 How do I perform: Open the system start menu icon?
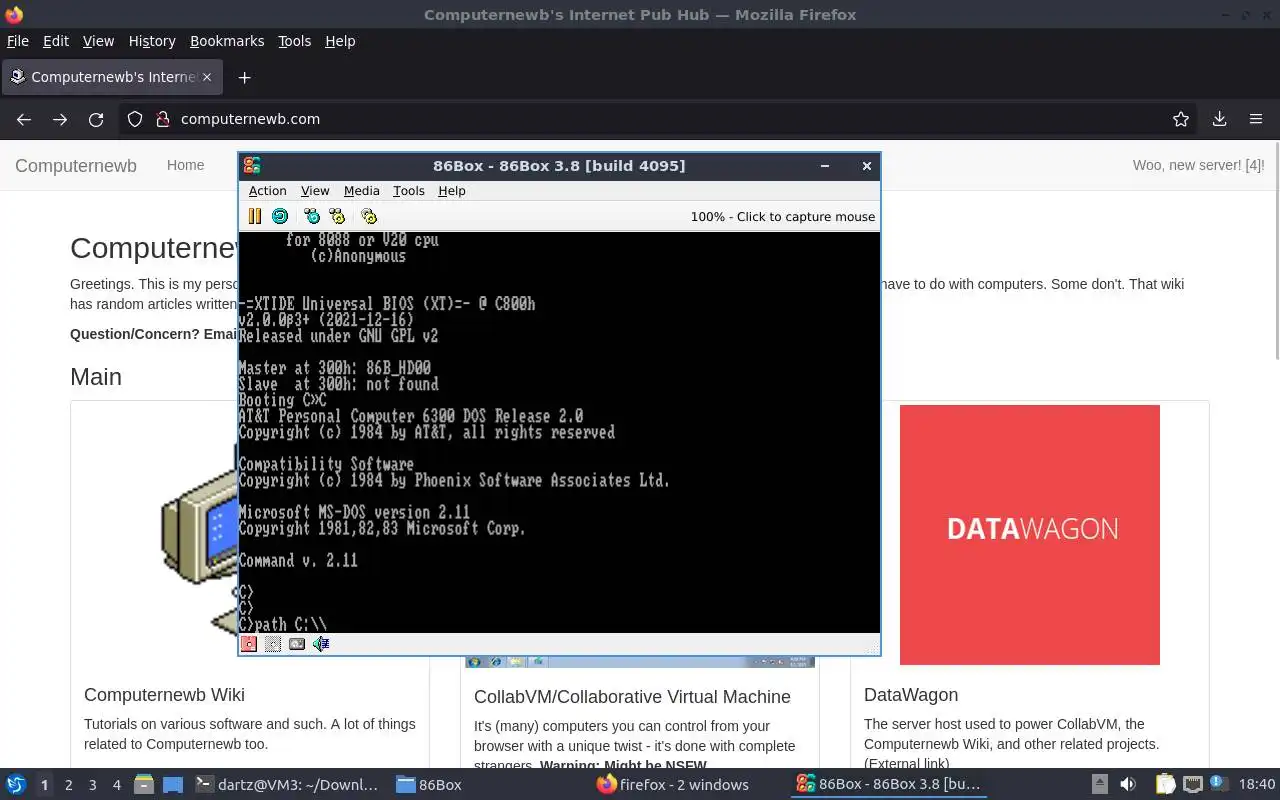pos(16,785)
